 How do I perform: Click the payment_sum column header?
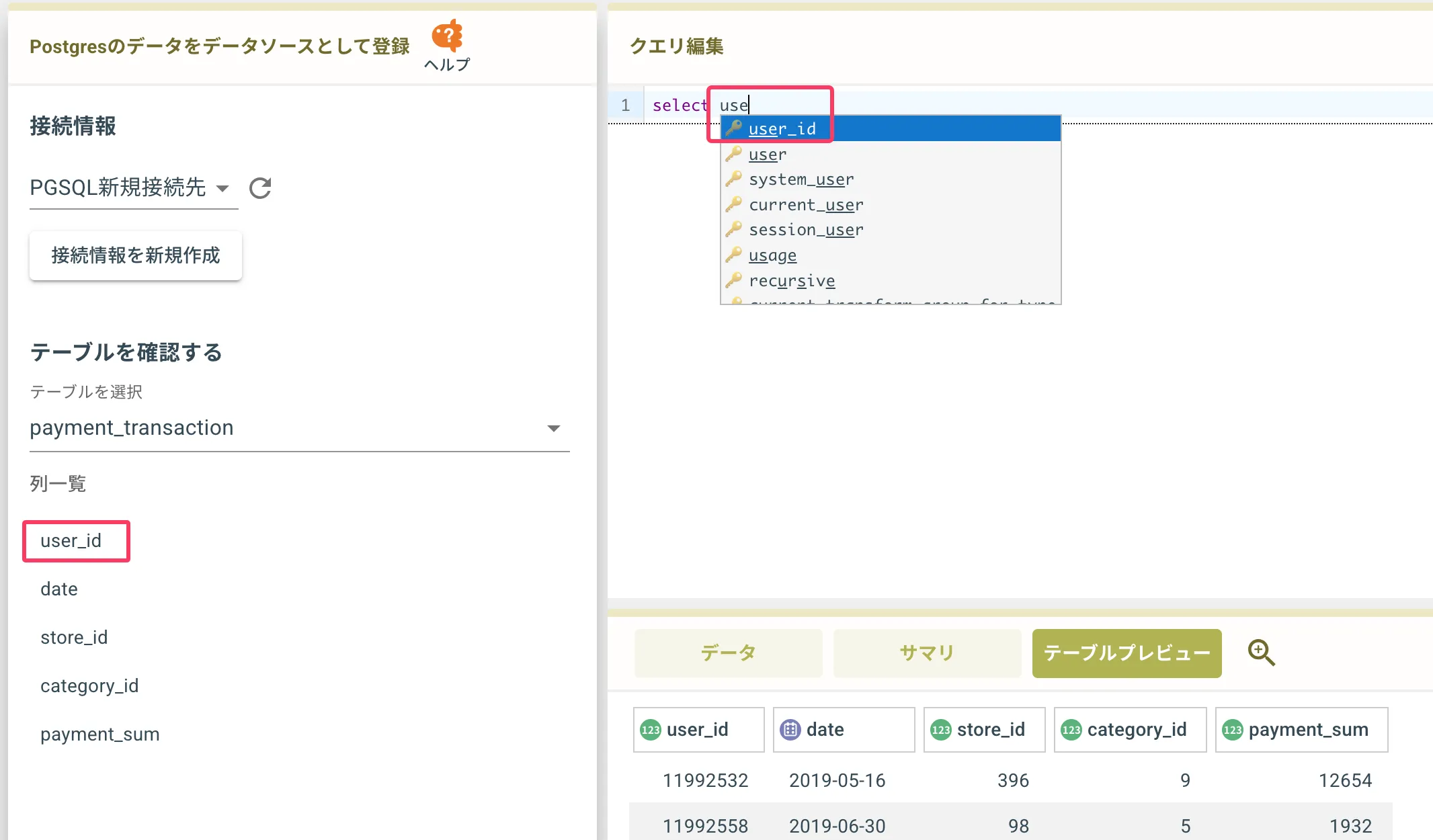point(1302,730)
